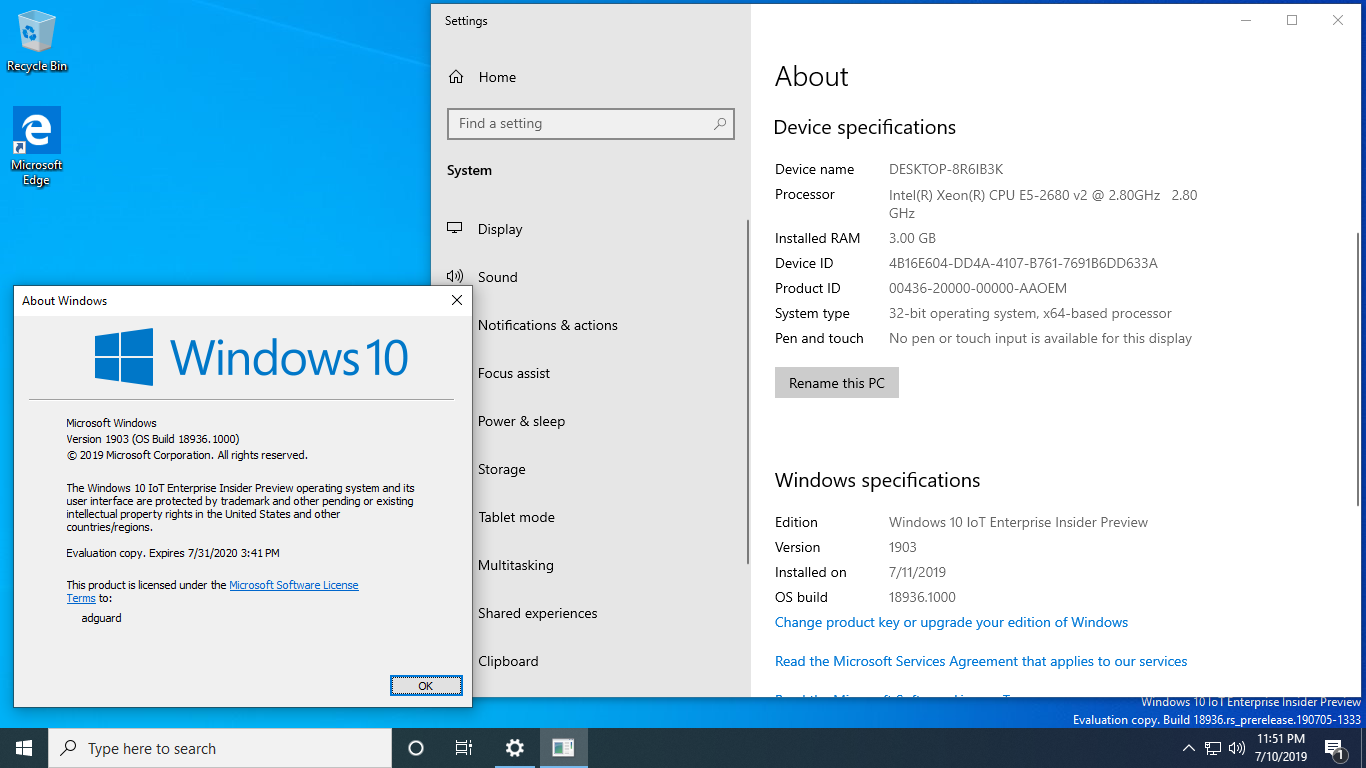Click licensee name adguard in About Windows
1366x768 pixels.
(101, 618)
